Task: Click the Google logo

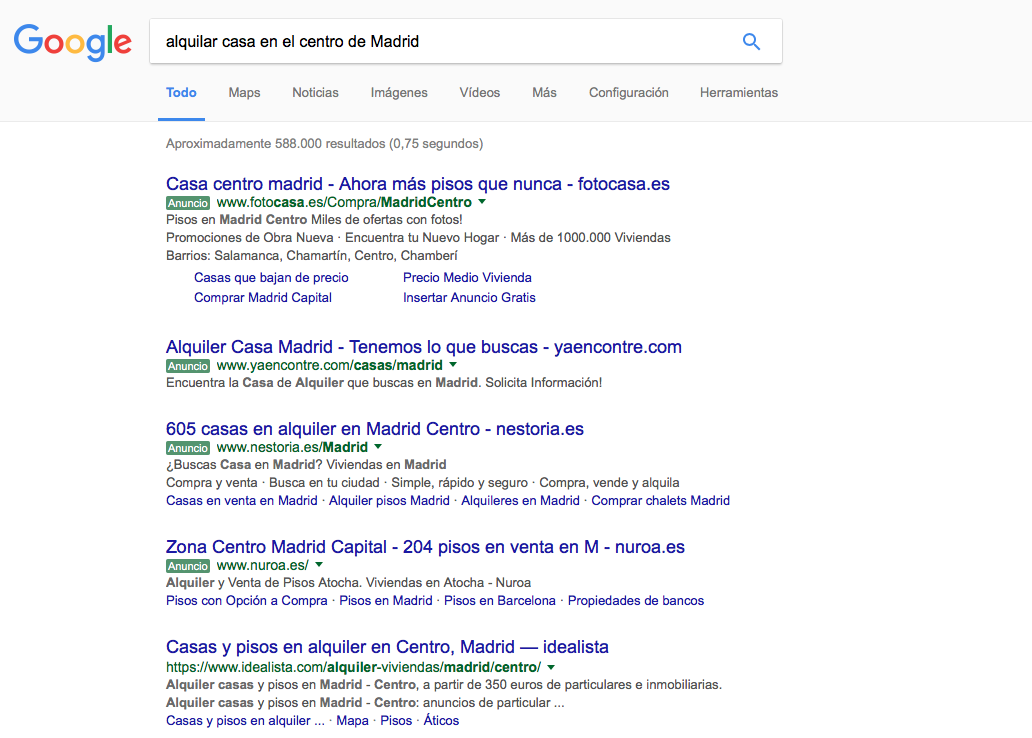Action: (72, 43)
